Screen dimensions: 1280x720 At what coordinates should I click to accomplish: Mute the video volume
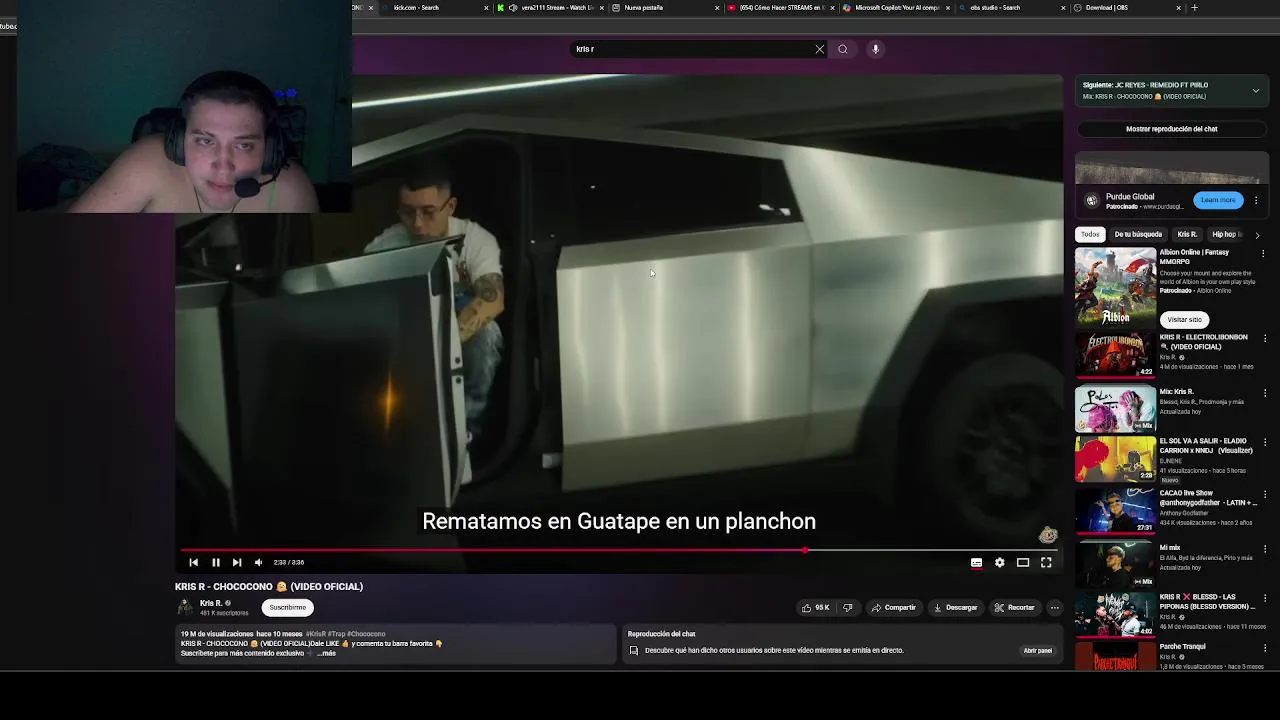258,562
